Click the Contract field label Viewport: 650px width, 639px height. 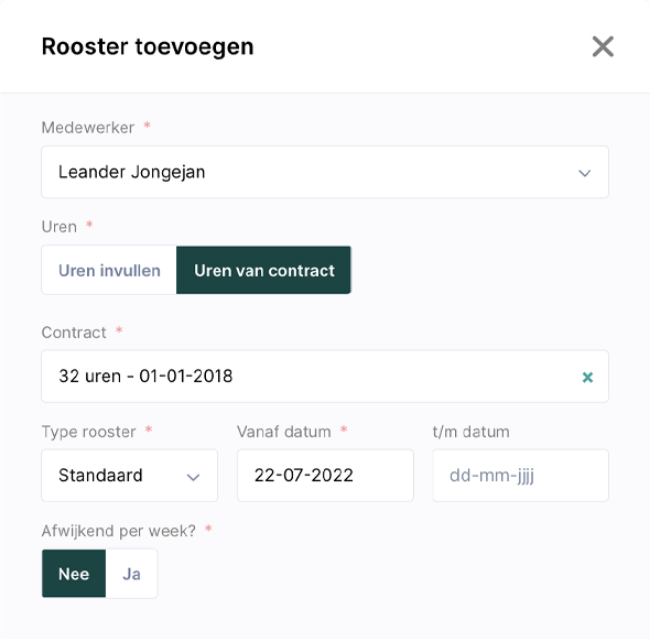pos(75,332)
